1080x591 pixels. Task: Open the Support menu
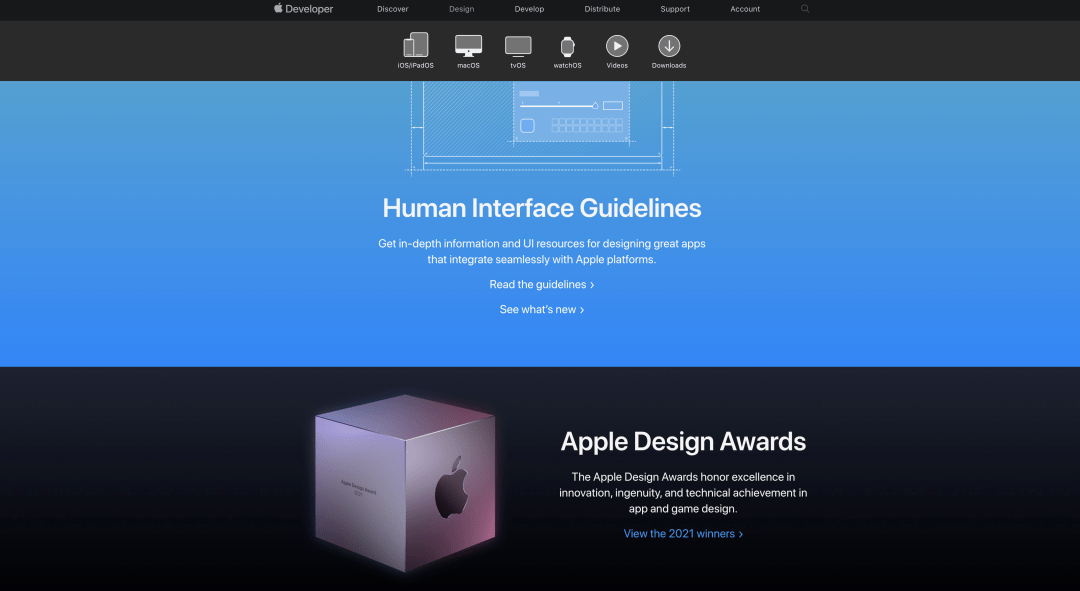point(675,9)
